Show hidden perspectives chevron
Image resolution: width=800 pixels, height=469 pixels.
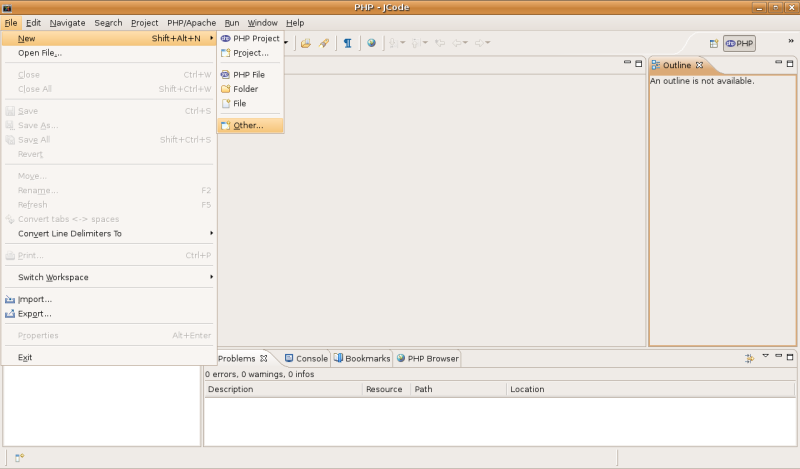[x=790, y=42]
